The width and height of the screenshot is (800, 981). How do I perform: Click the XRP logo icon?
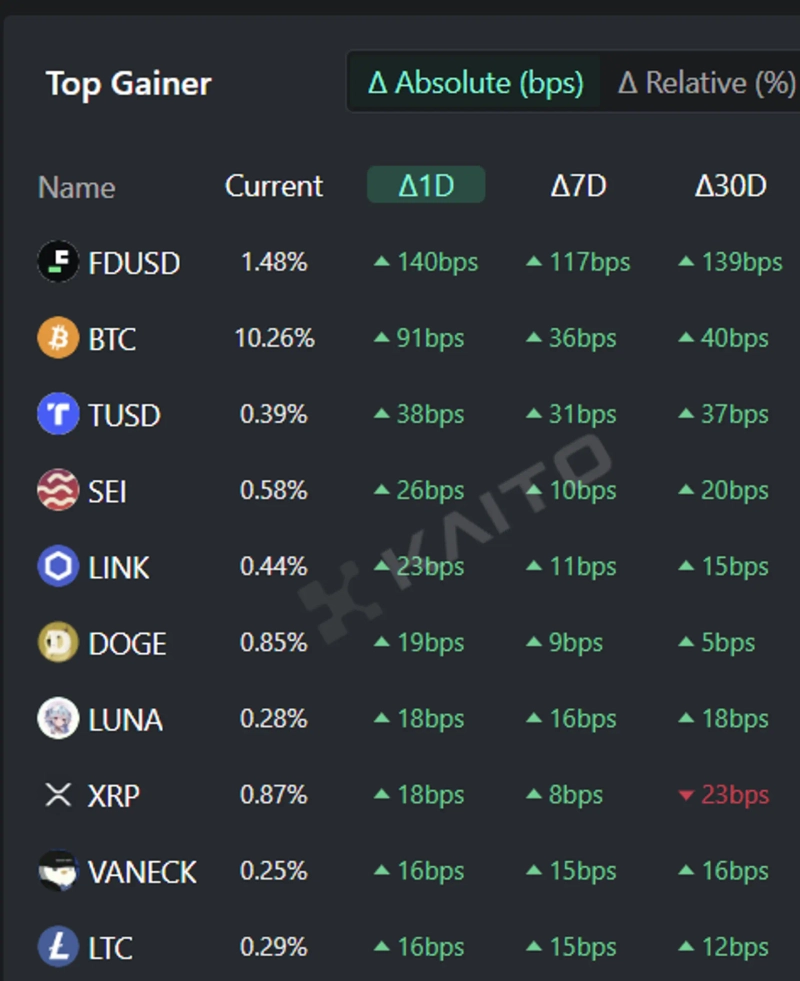point(58,795)
